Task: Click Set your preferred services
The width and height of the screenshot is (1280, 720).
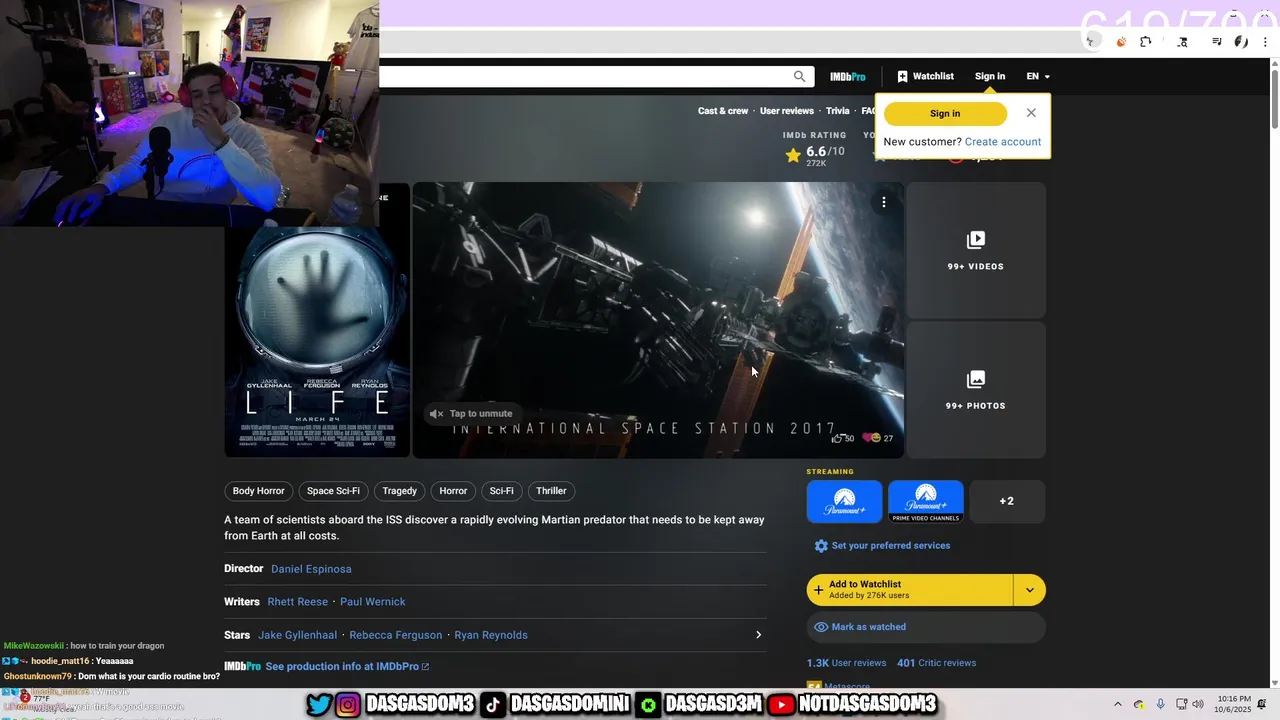Action: click(882, 546)
